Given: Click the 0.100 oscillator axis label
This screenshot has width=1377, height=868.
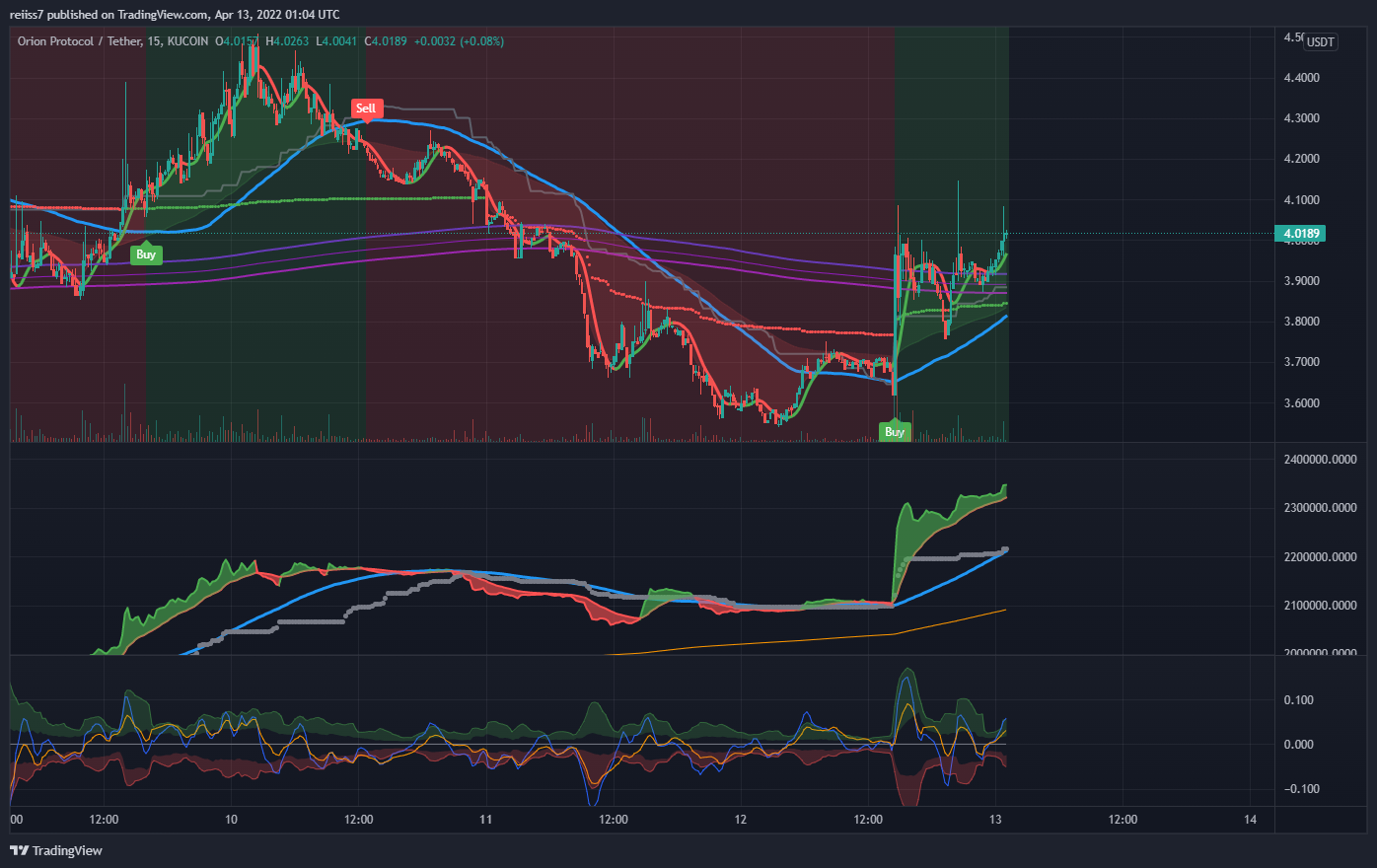Looking at the screenshot, I should tap(1298, 700).
